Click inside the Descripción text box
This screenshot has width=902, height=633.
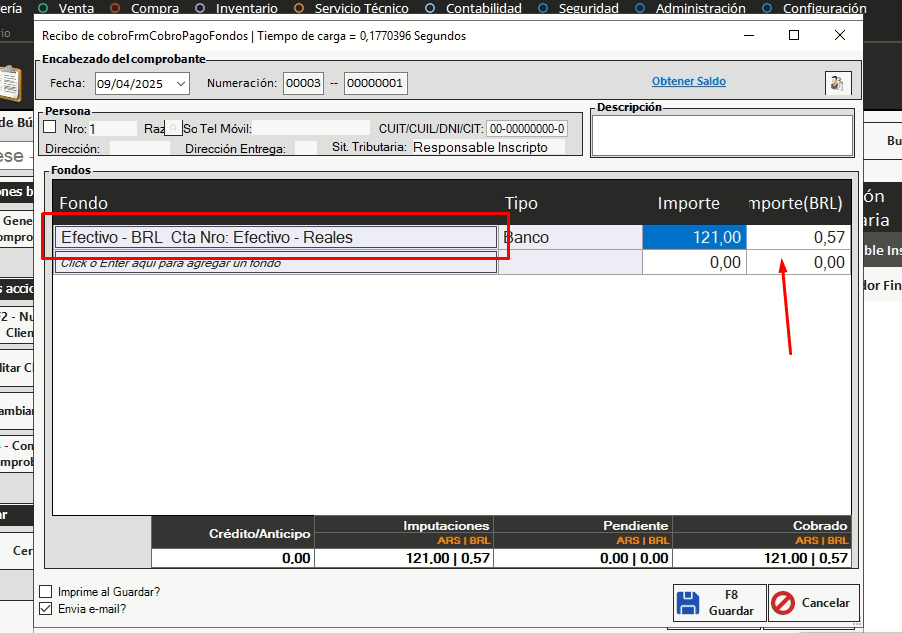tap(721, 136)
